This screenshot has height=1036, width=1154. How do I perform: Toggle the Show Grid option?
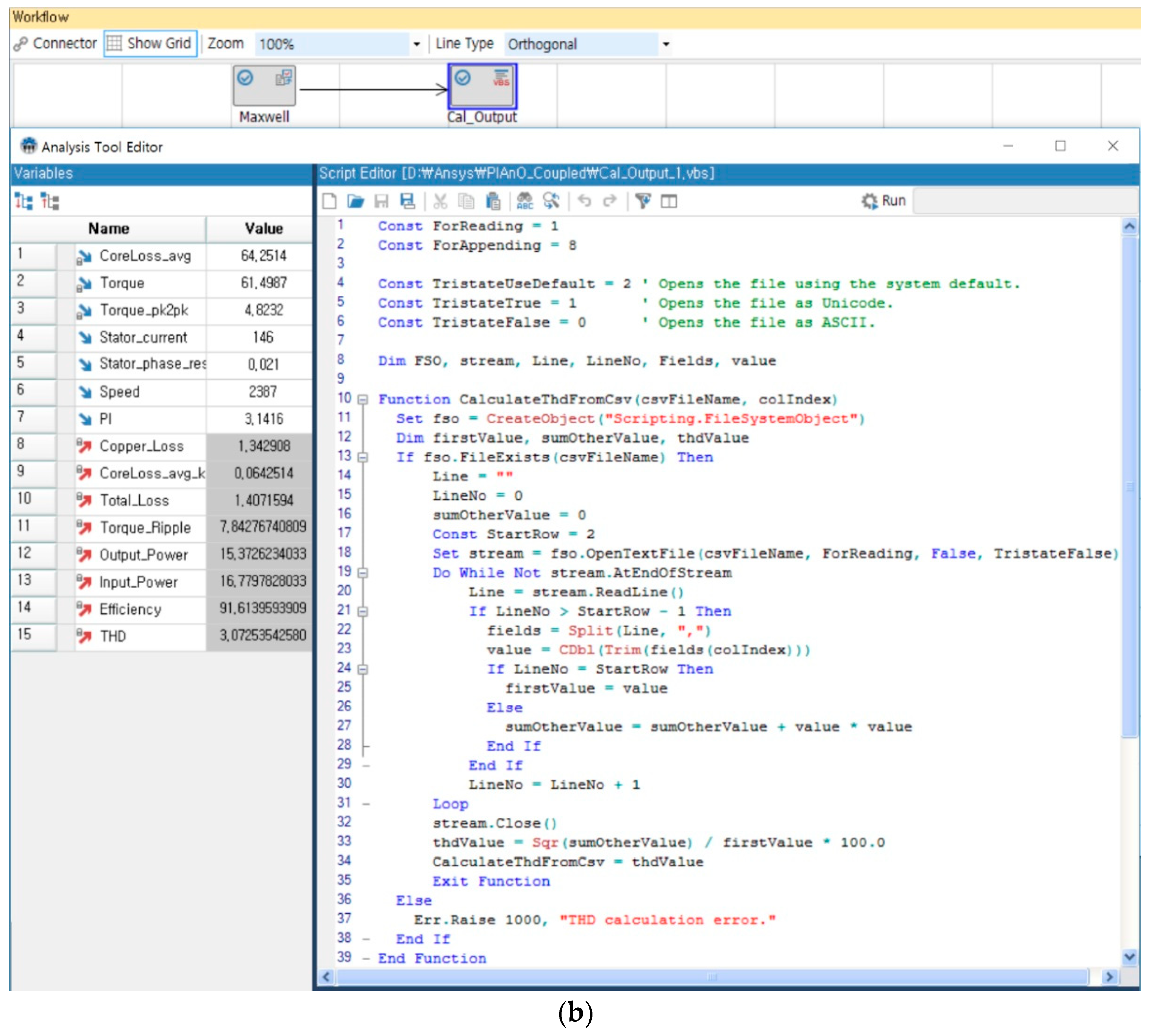pyautogui.click(x=150, y=43)
